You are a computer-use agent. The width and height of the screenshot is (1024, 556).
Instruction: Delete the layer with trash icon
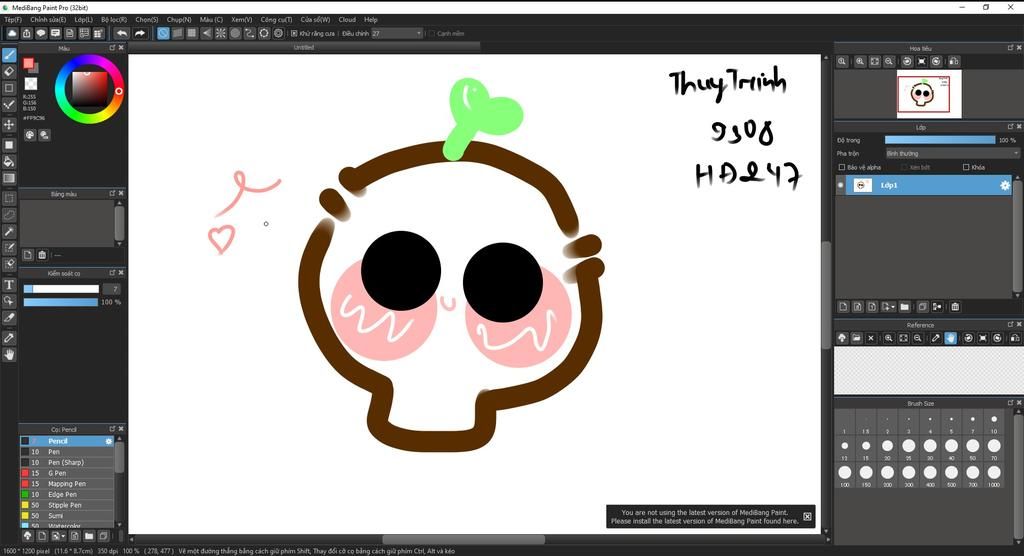955,306
